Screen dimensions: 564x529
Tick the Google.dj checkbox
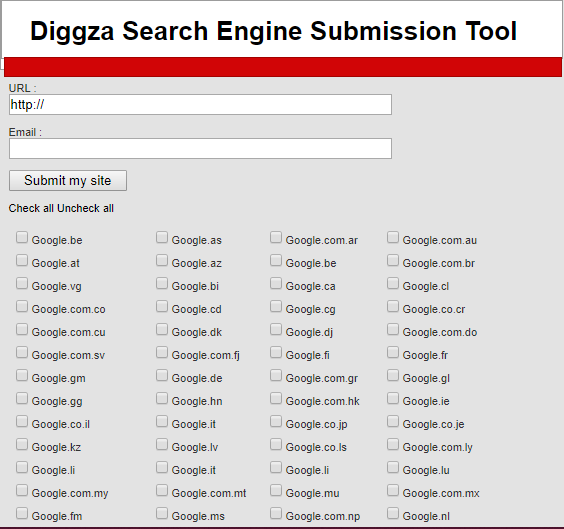(x=276, y=329)
